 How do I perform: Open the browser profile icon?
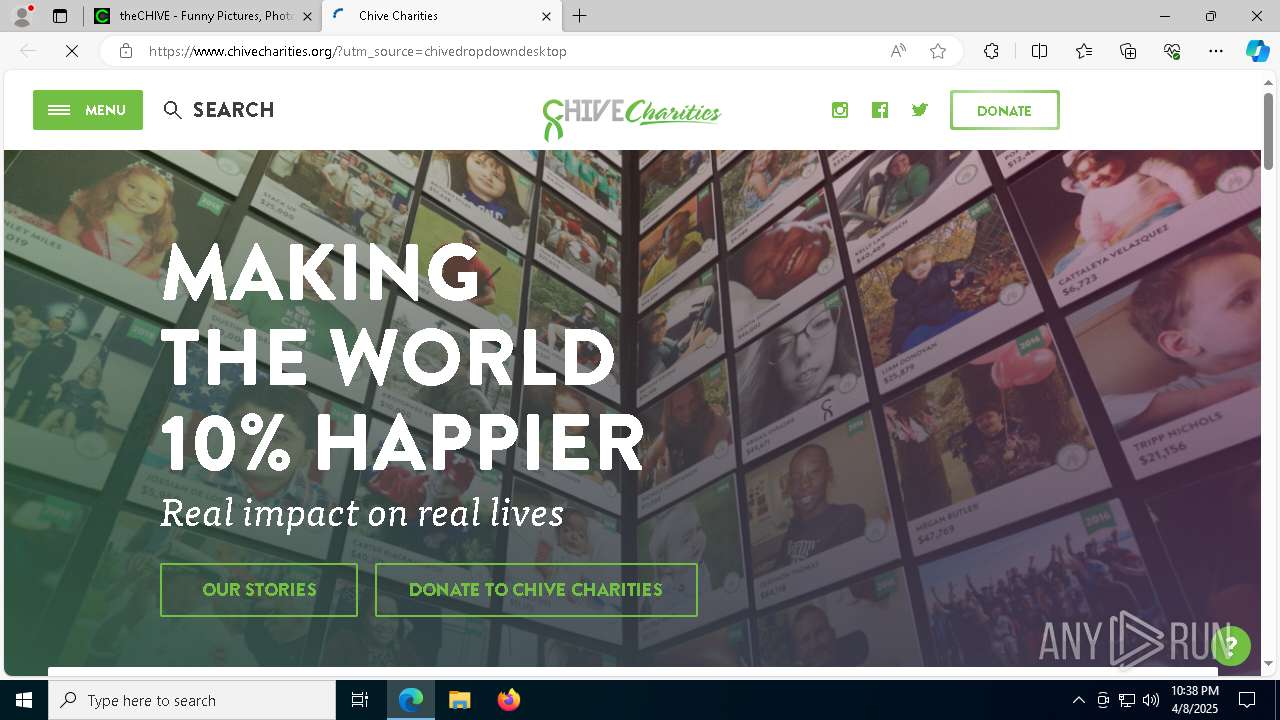pos(21,16)
